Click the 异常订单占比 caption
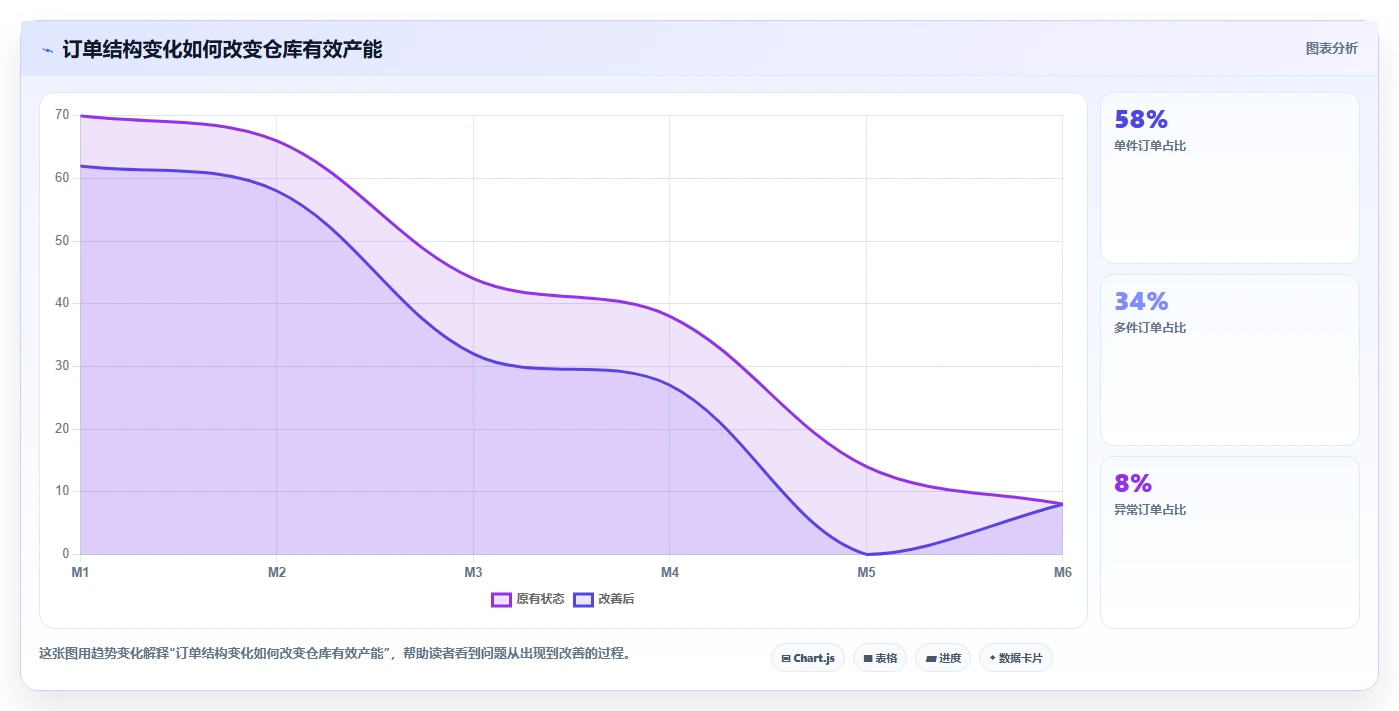 coord(1150,510)
